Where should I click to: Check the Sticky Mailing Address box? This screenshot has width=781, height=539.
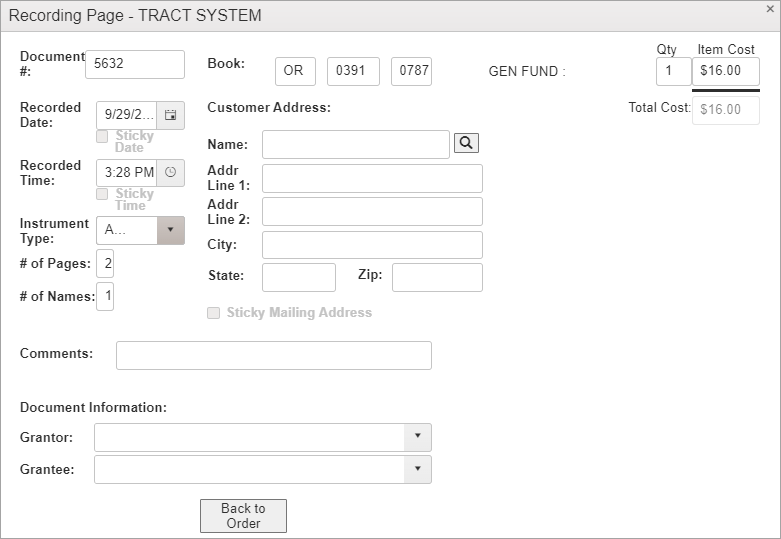coord(213,313)
